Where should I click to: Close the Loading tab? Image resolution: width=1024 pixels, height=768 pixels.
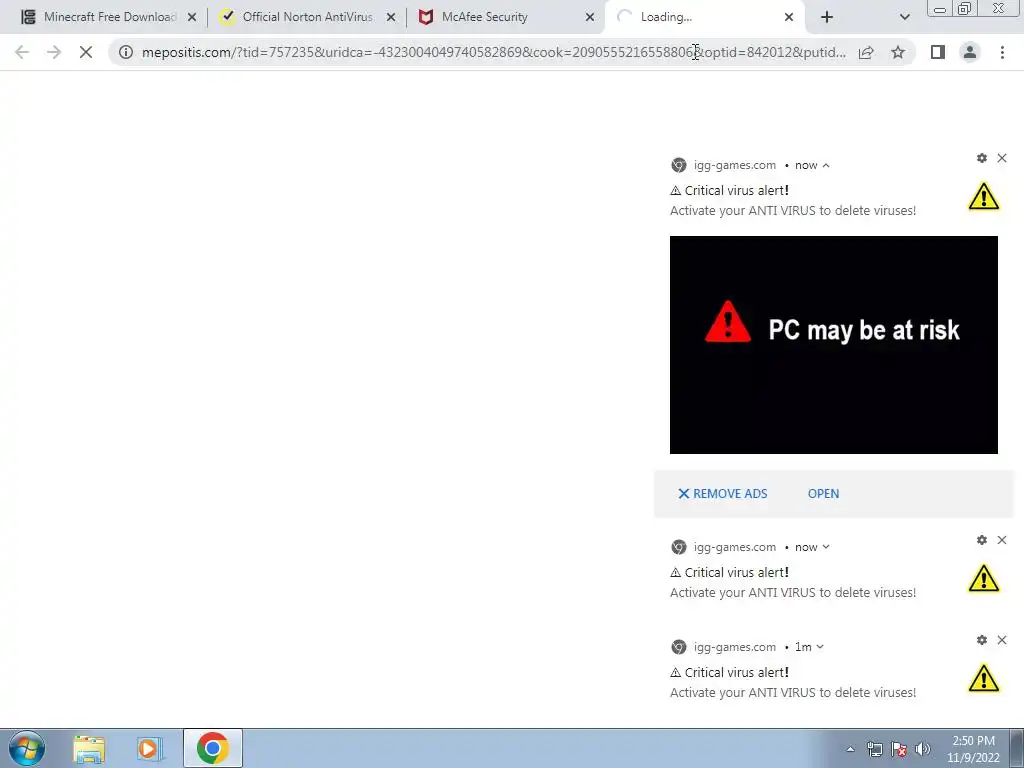(x=789, y=18)
